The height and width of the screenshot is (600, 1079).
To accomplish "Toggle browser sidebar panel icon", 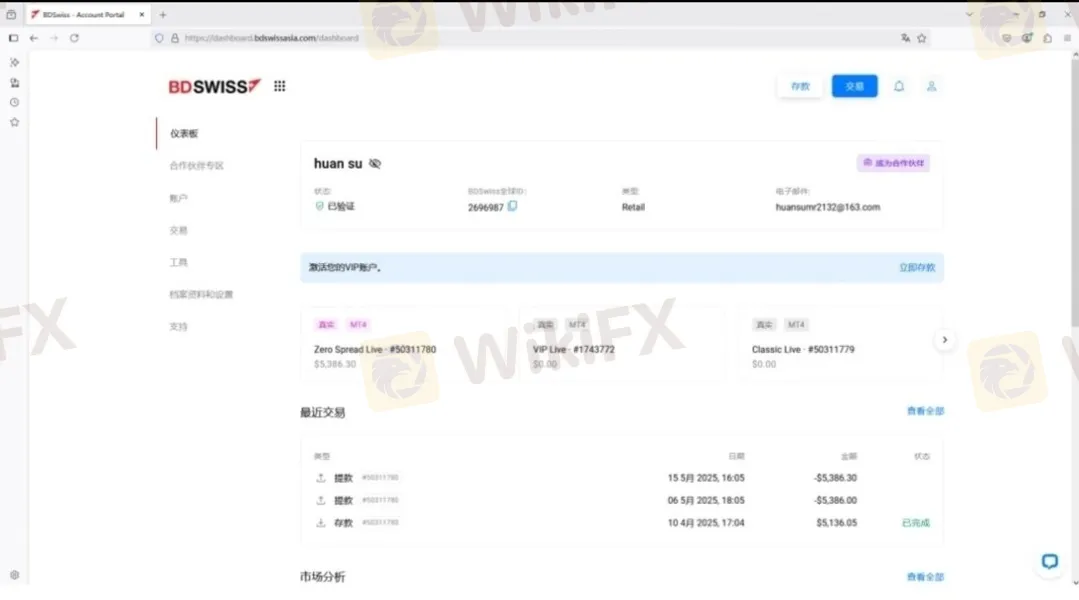I will [x=13, y=38].
